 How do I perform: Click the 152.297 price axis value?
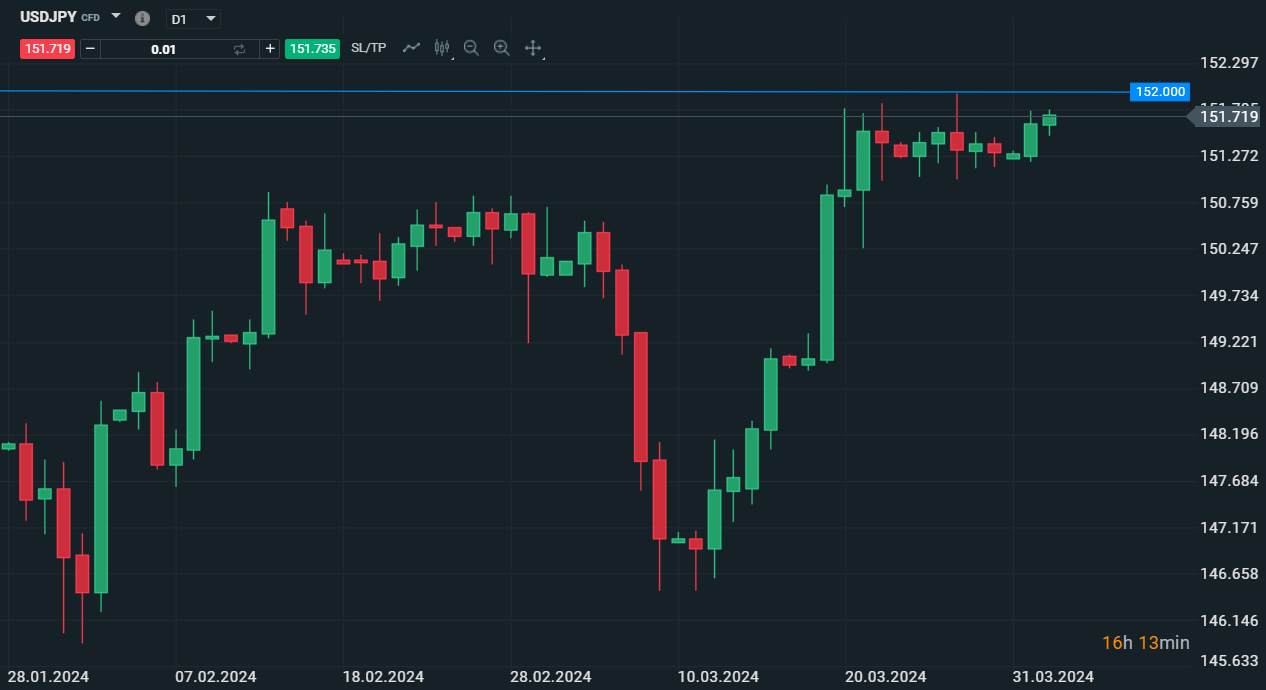point(1229,63)
